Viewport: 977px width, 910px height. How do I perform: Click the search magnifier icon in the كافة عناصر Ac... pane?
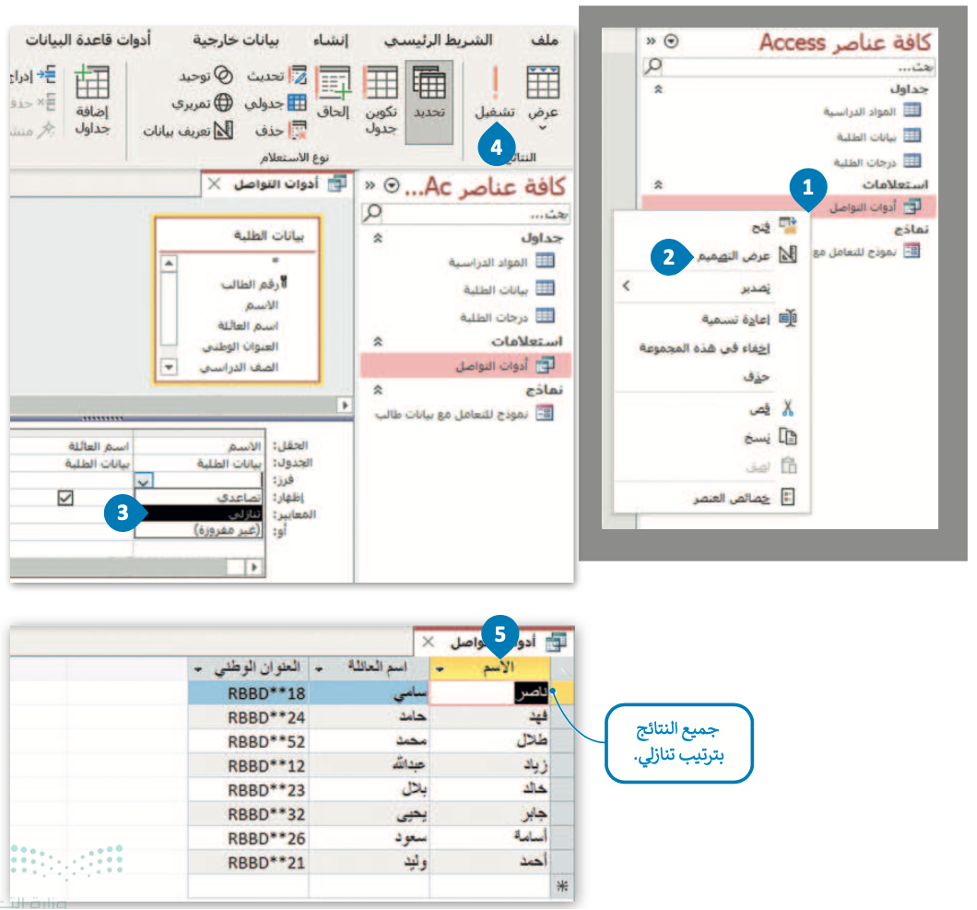point(372,213)
